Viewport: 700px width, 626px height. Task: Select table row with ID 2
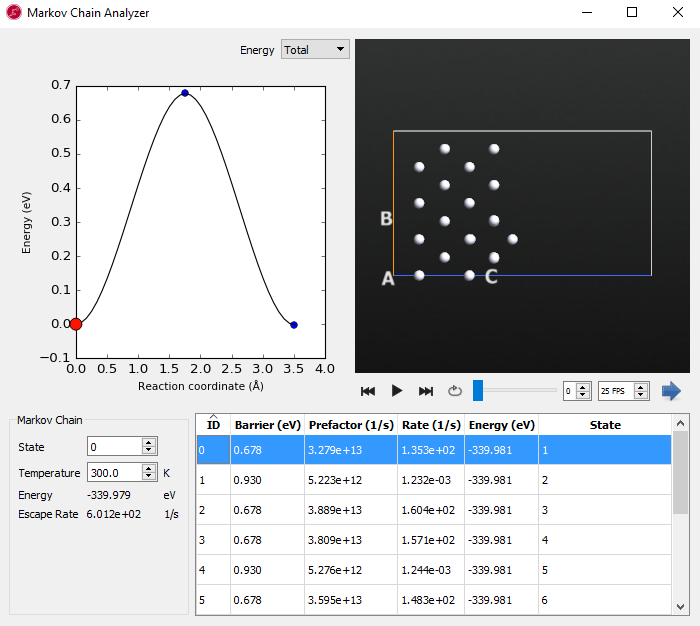click(x=434, y=510)
